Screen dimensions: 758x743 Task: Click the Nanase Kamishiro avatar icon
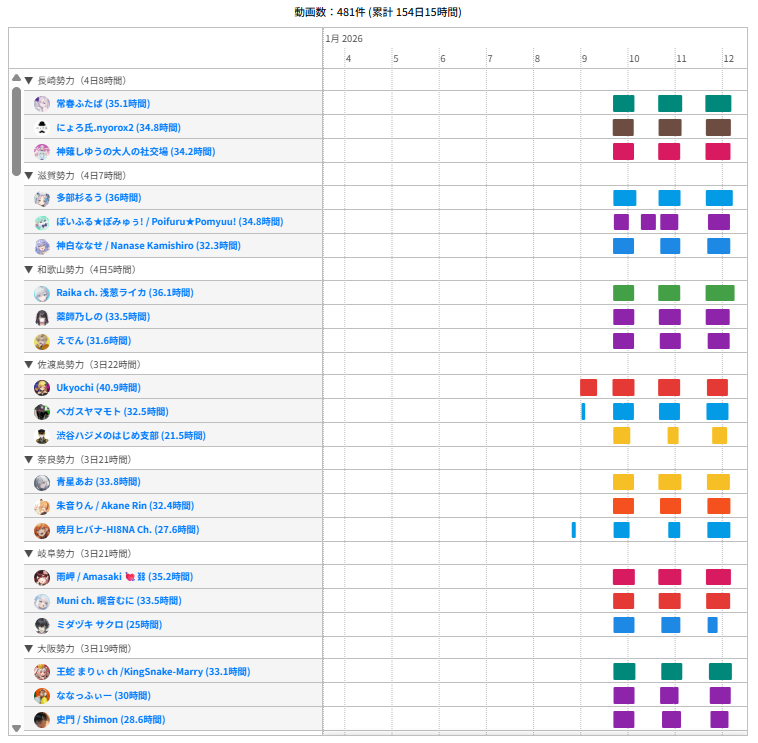[42, 246]
